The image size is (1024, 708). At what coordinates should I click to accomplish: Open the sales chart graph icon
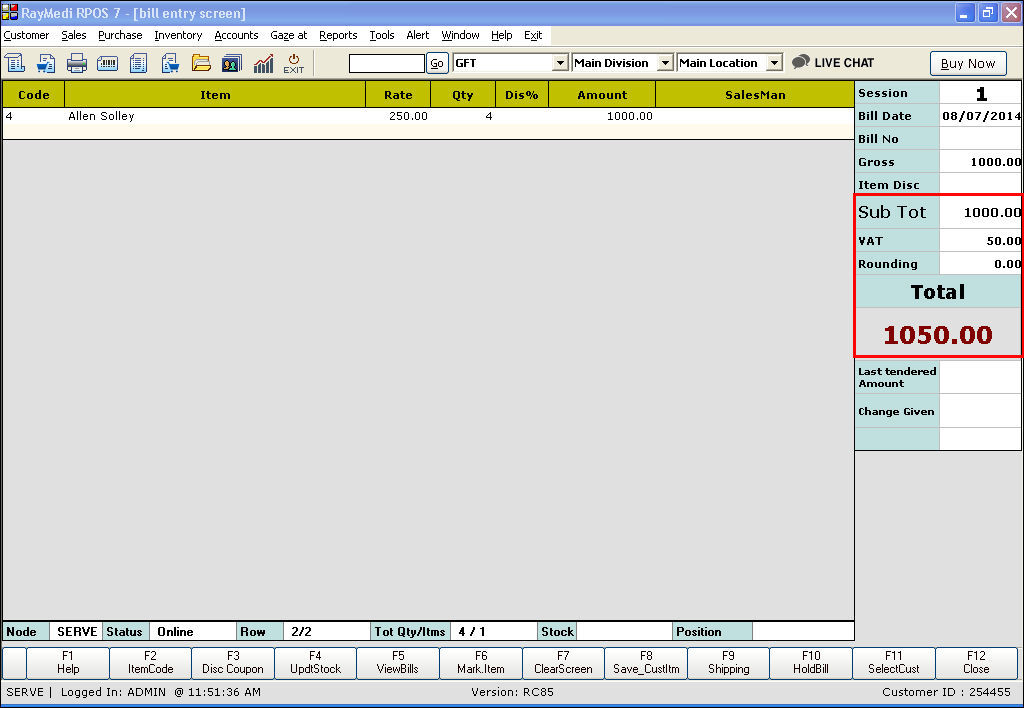click(x=263, y=63)
